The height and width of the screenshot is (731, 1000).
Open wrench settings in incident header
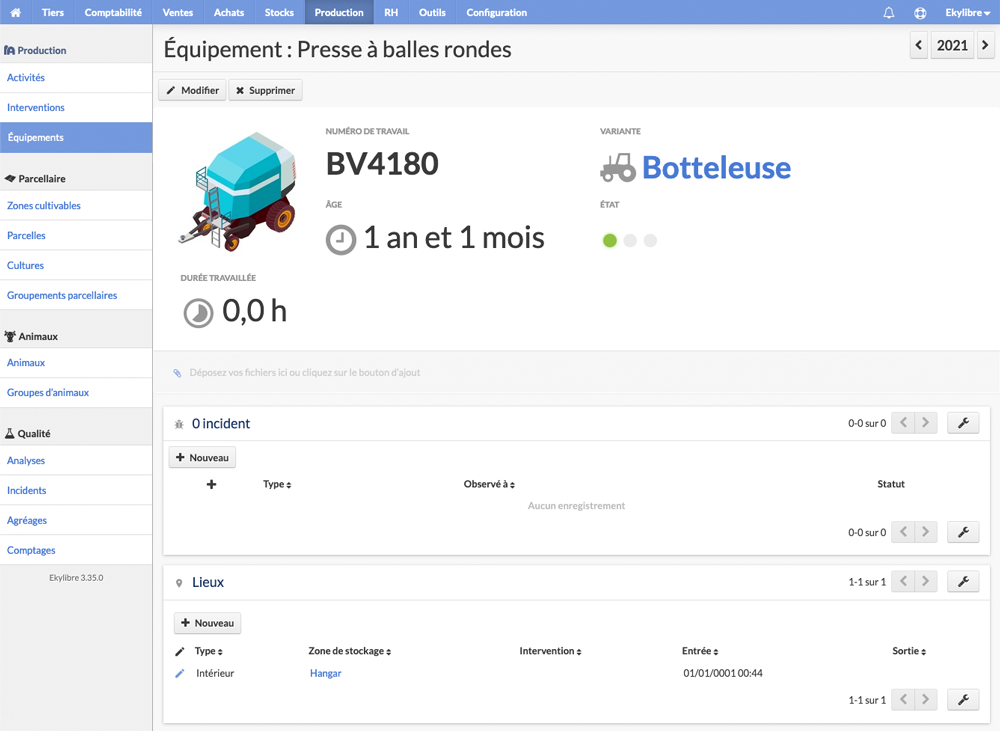click(x=963, y=423)
